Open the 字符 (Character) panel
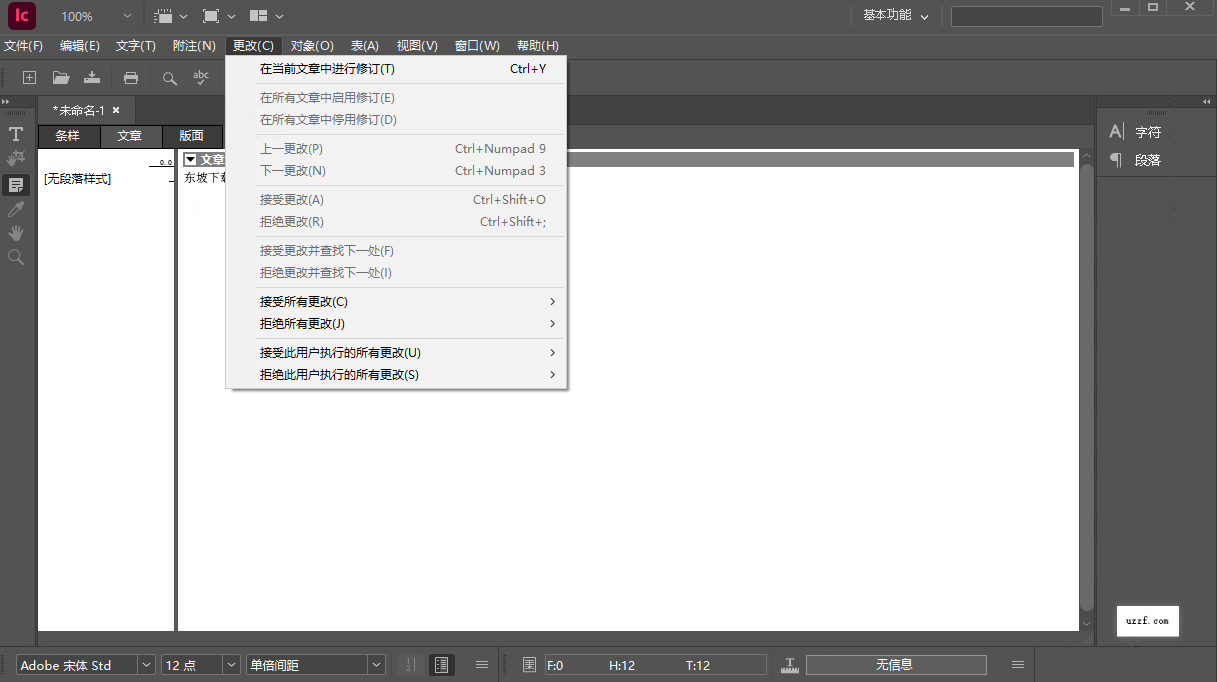 point(1140,131)
